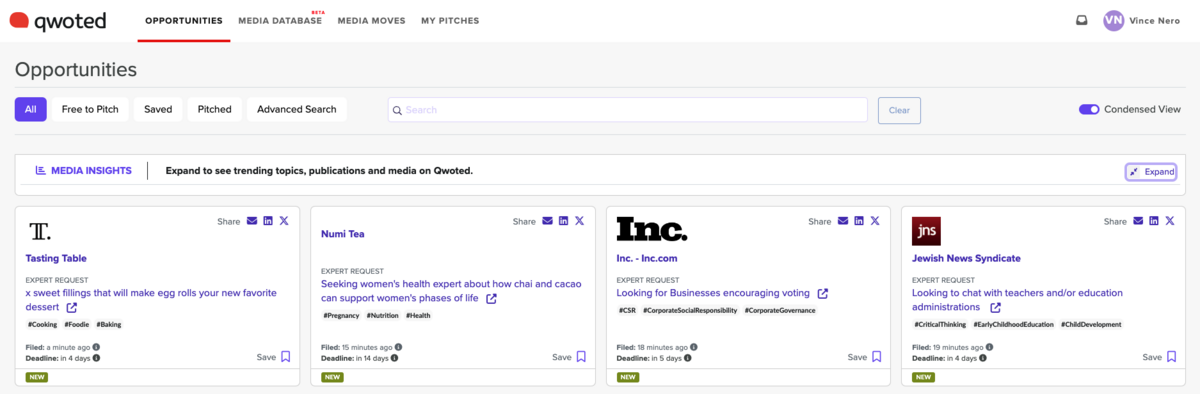Click the #CSR tag
Screen dimensions: 1200x394
tap(627, 310)
